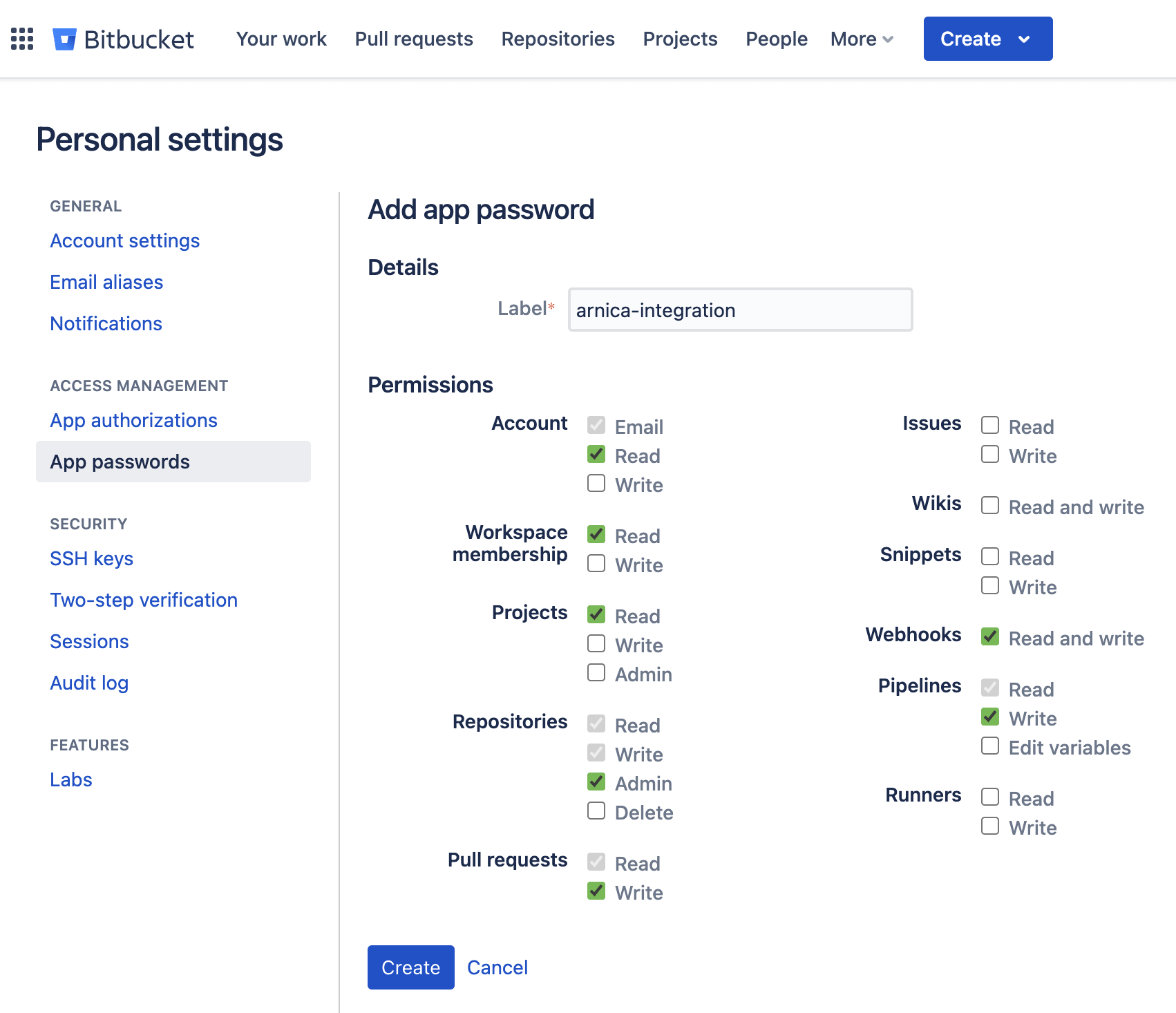Image resolution: width=1176 pixels, height=1013 pixels.
Task: Uncheck Workspace membership Read
Action: tap(596, 535)
